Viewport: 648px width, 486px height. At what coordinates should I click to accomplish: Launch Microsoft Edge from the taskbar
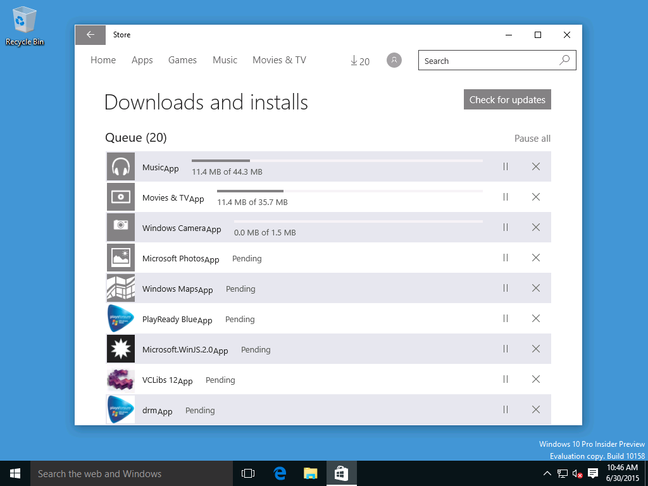coord(280,474)
